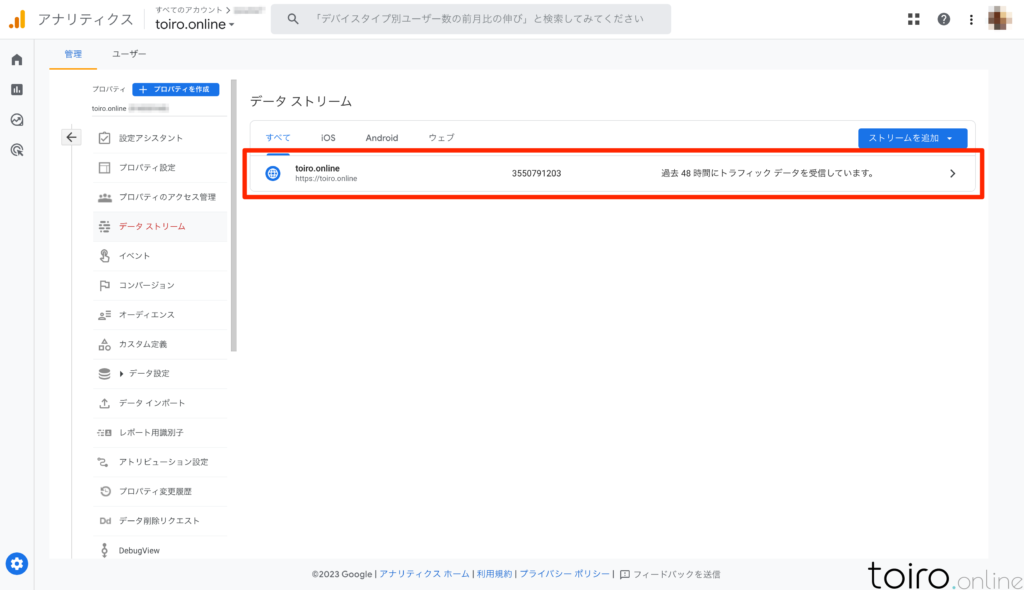Click the アトリビューション設定 path icon
The height and width of the screenshot is (590, 1024).
coord(103,462)
